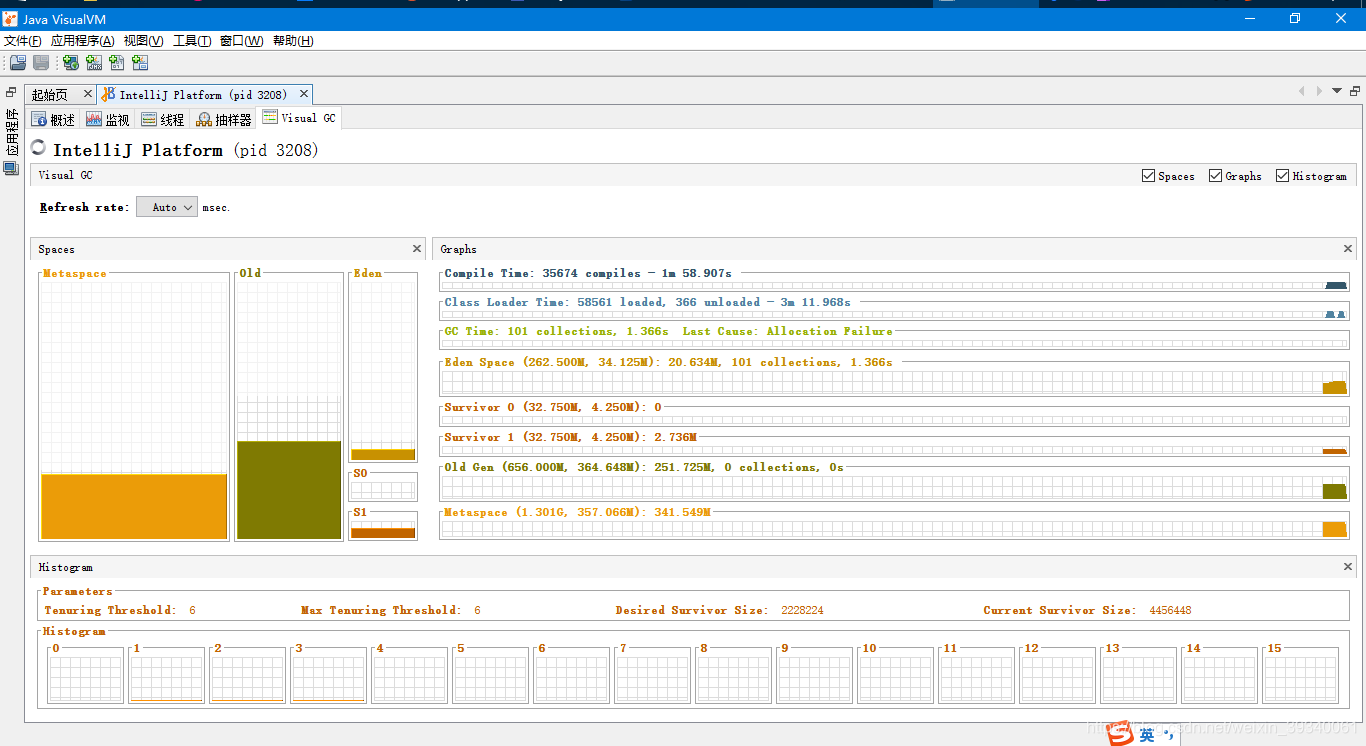Click the IME 英 language indicator
1366x746 pixels.
pyautogui.click(x=1147, y=735)
